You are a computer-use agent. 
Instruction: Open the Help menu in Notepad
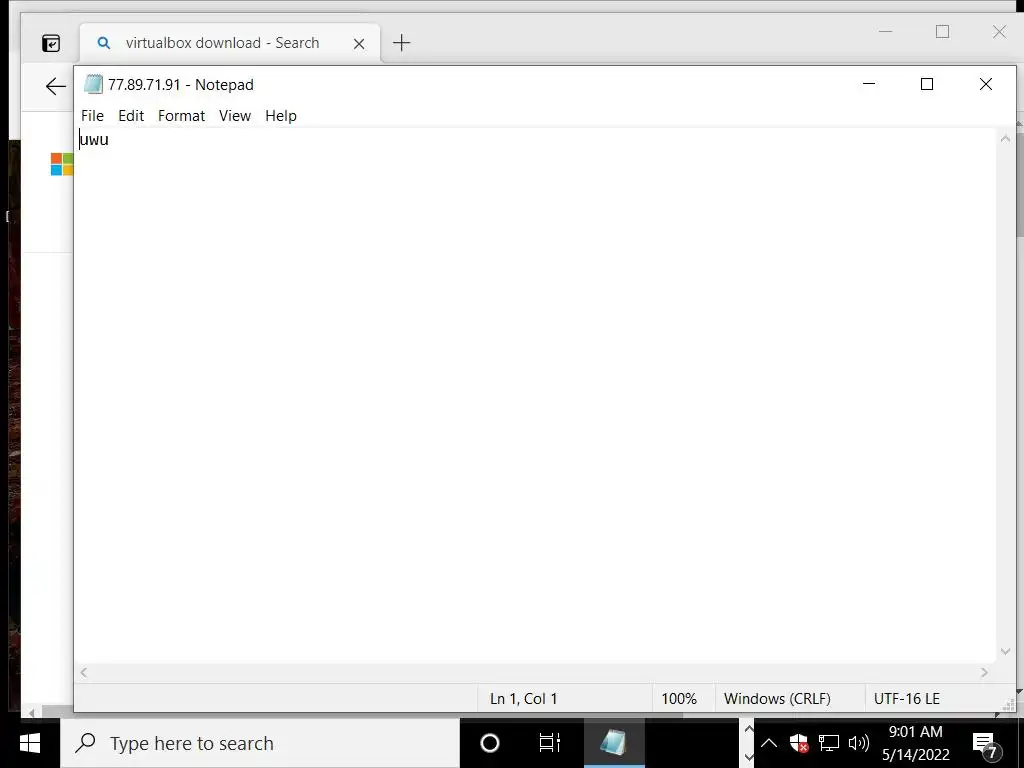click(281, 116)
